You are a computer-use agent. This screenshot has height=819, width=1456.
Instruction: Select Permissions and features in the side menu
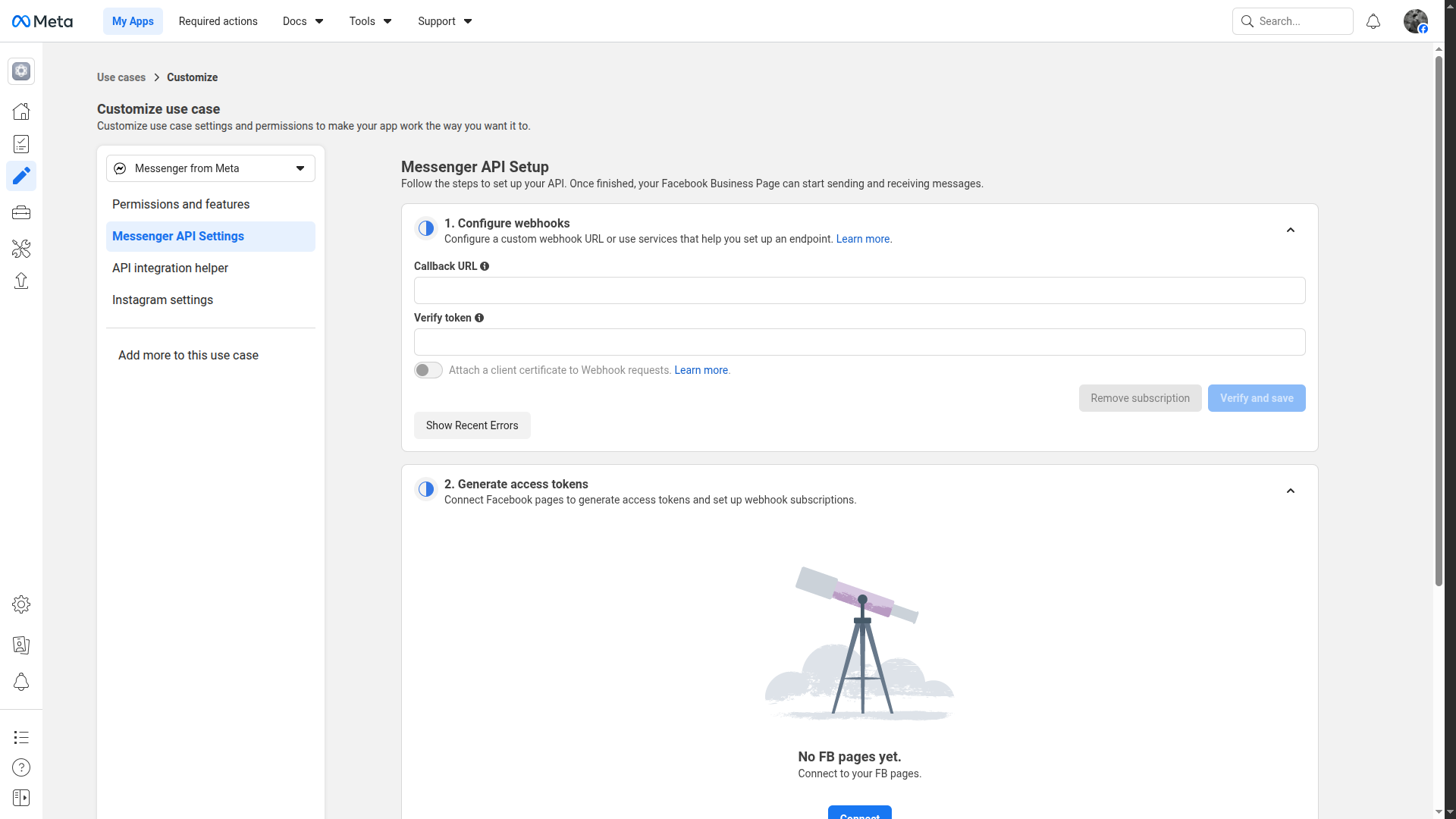pos(180,205)
